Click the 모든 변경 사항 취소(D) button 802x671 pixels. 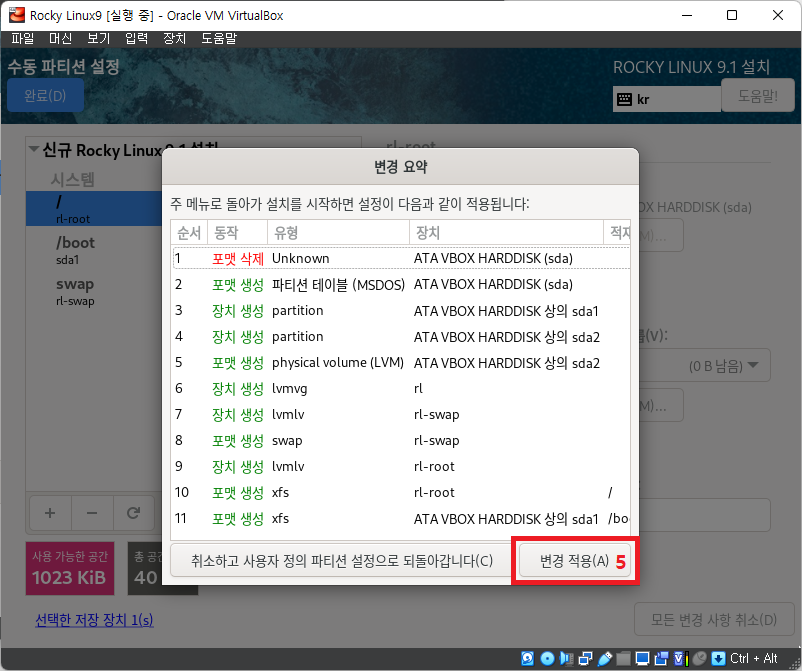[714, 620]
